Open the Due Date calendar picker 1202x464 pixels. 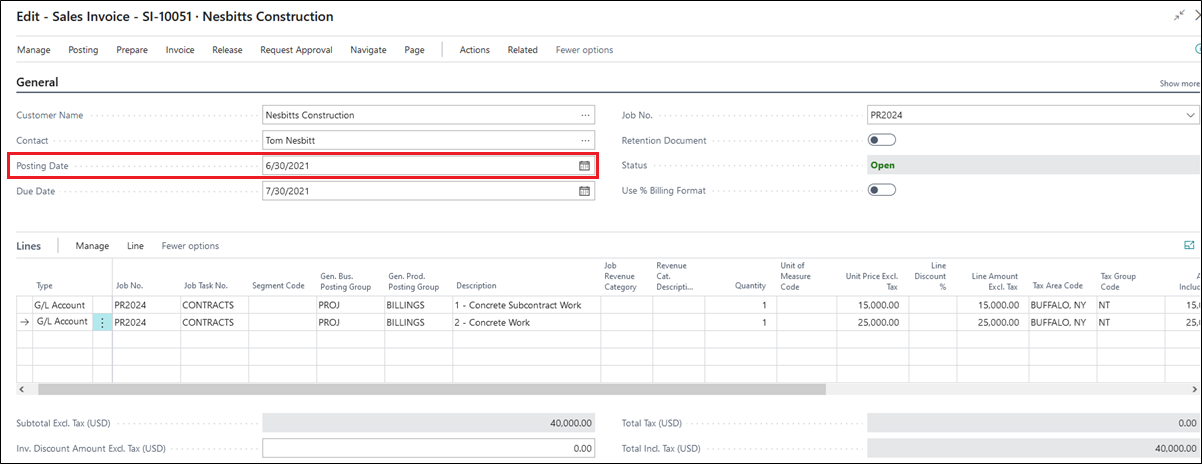585,191
